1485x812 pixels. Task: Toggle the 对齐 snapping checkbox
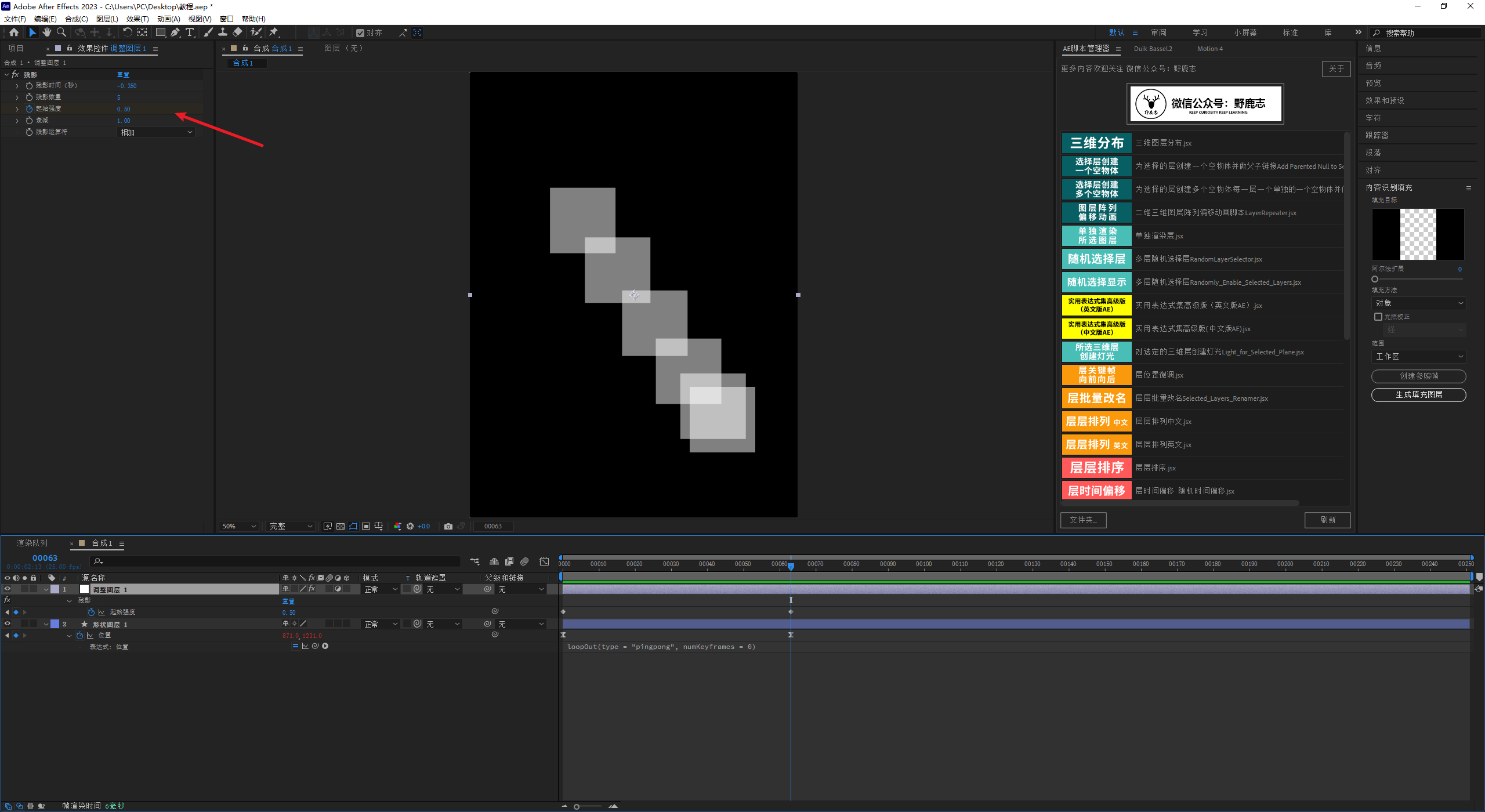[x=360, y=33]
